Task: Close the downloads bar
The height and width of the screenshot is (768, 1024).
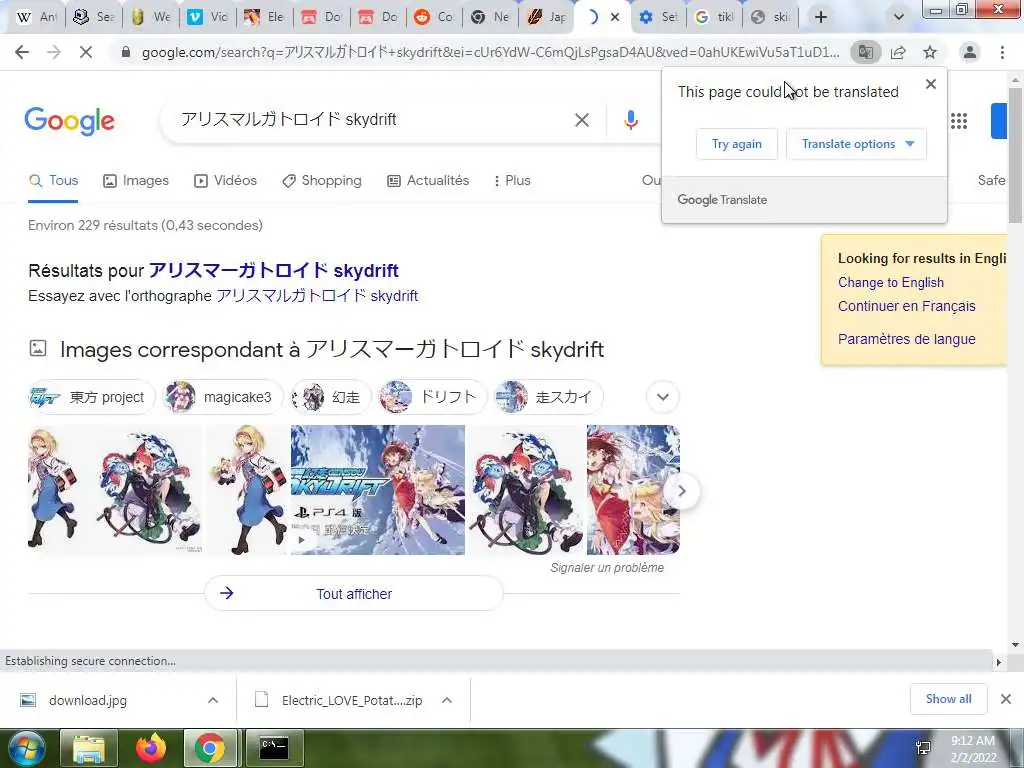Action: click(x=1006, y=699)
